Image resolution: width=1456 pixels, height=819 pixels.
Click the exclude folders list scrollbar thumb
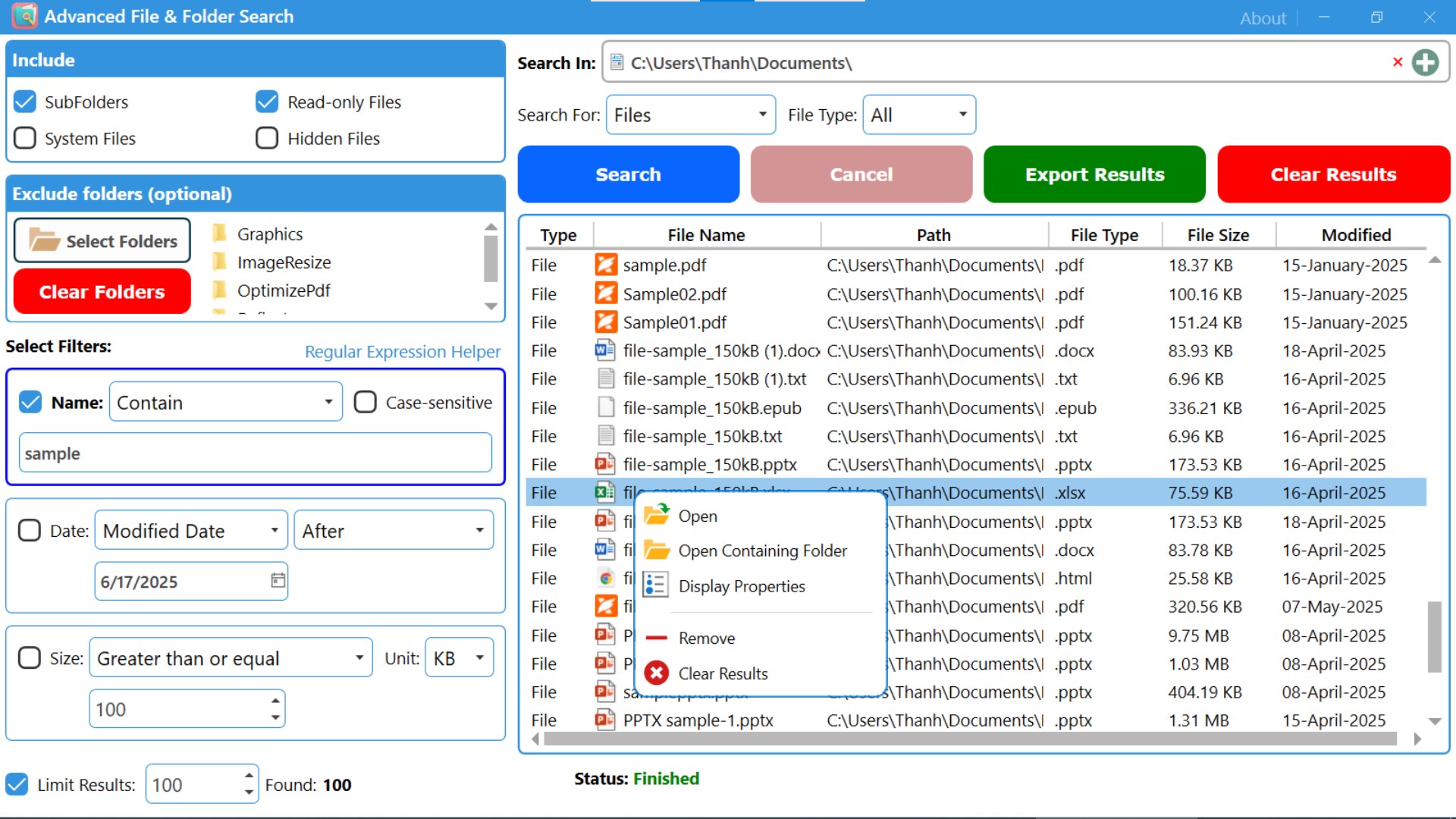[491, 259]
